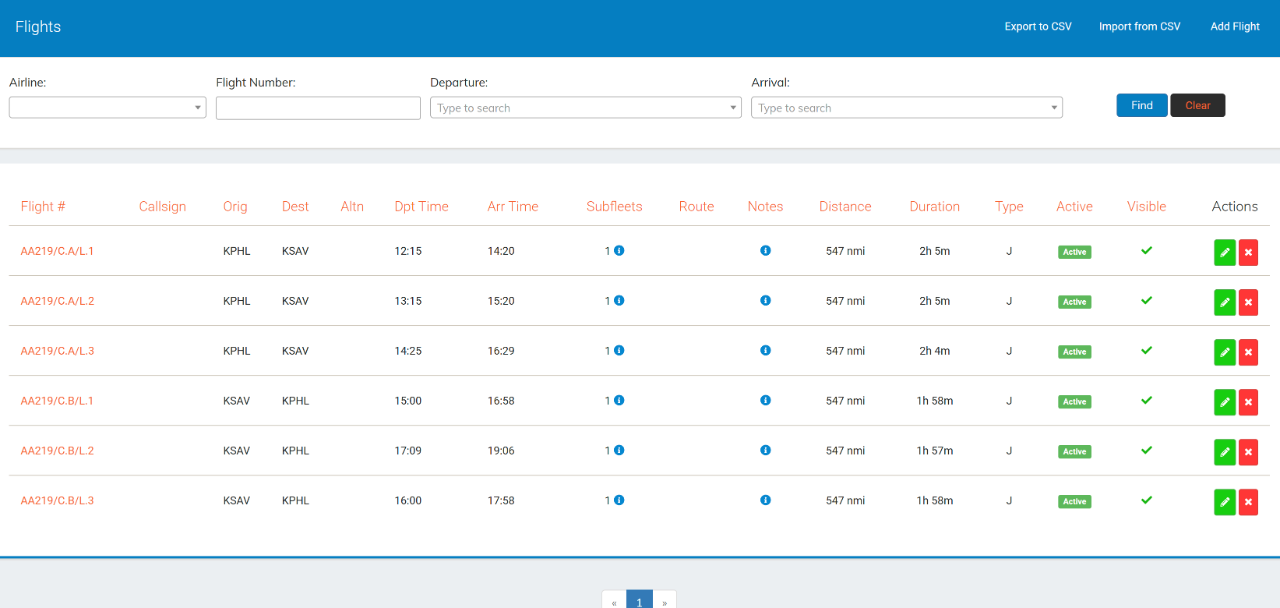This screenshot has width=1280, height=608.
Task: Click the Clear filter button
Action: tap(1197, 106)
